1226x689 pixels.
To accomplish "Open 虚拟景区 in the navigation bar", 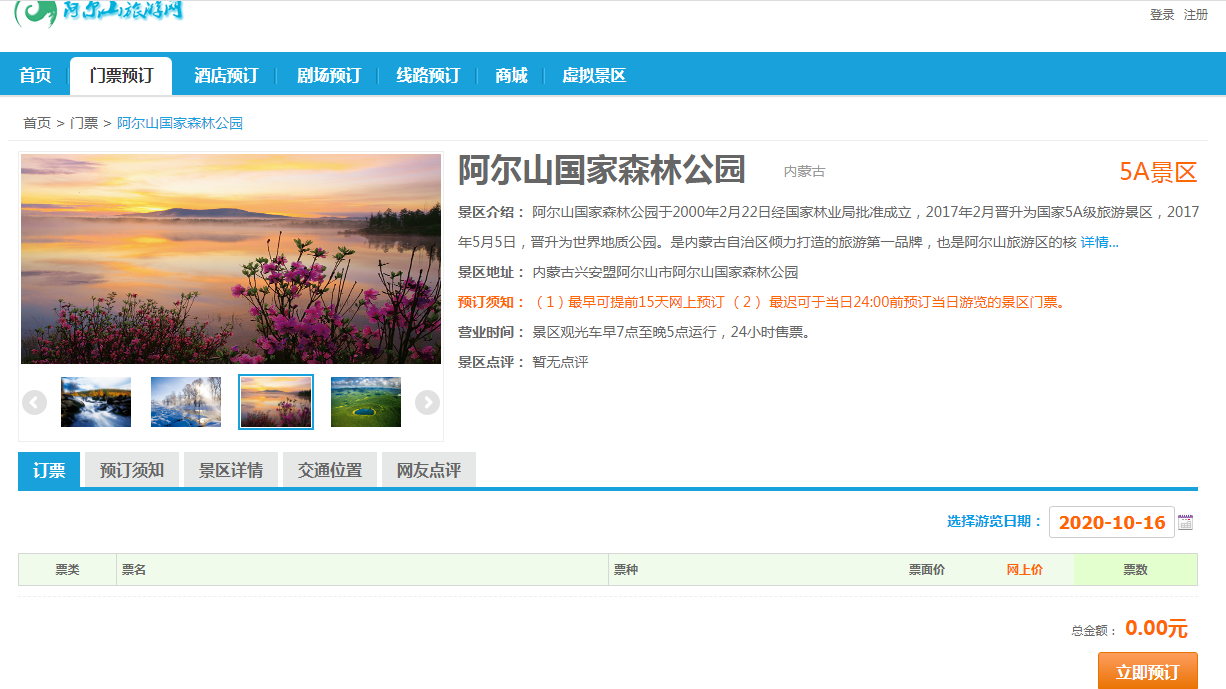I will point(594,75).
